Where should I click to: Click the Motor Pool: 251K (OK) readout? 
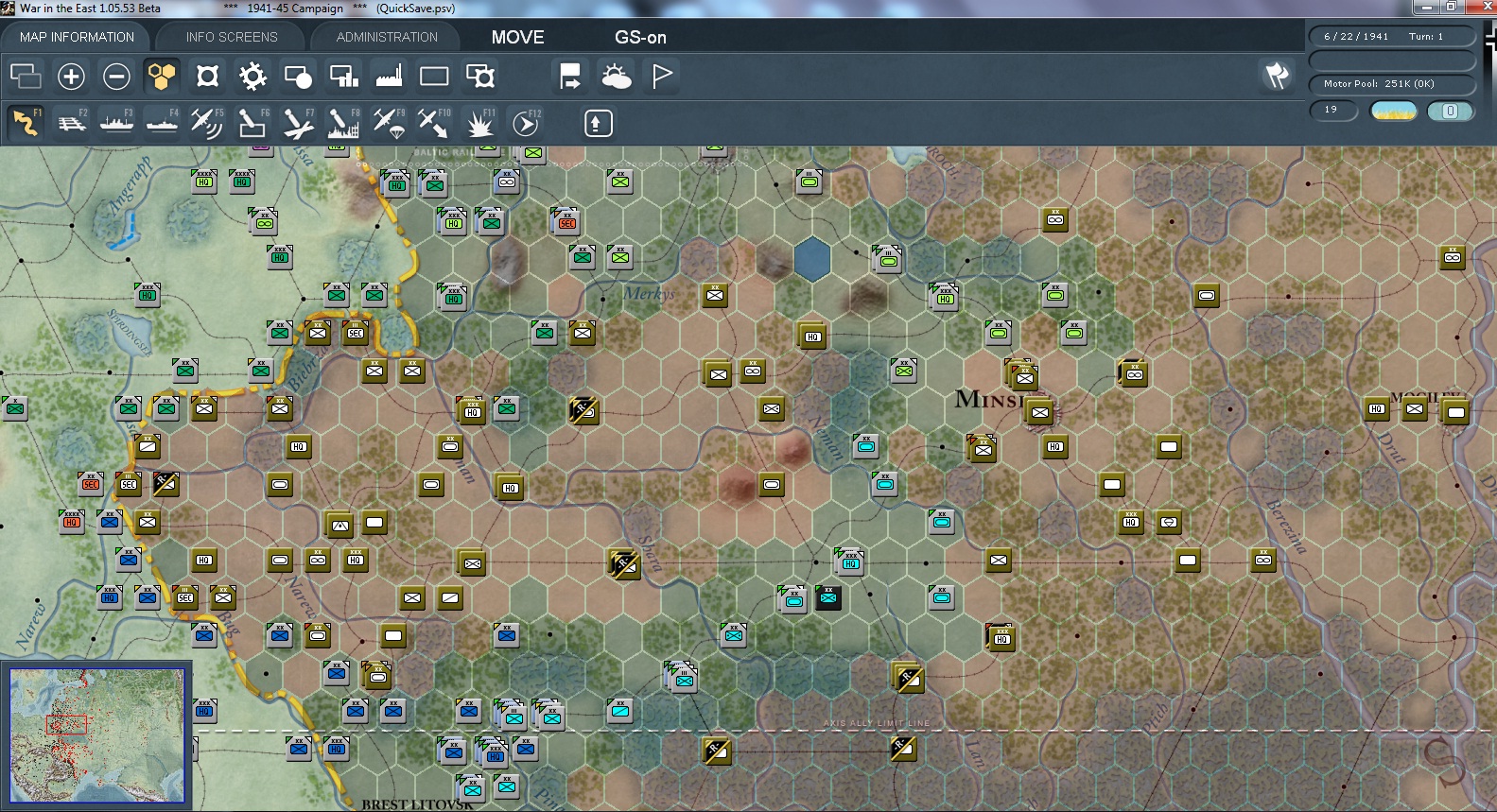[x=1379, y=83]
